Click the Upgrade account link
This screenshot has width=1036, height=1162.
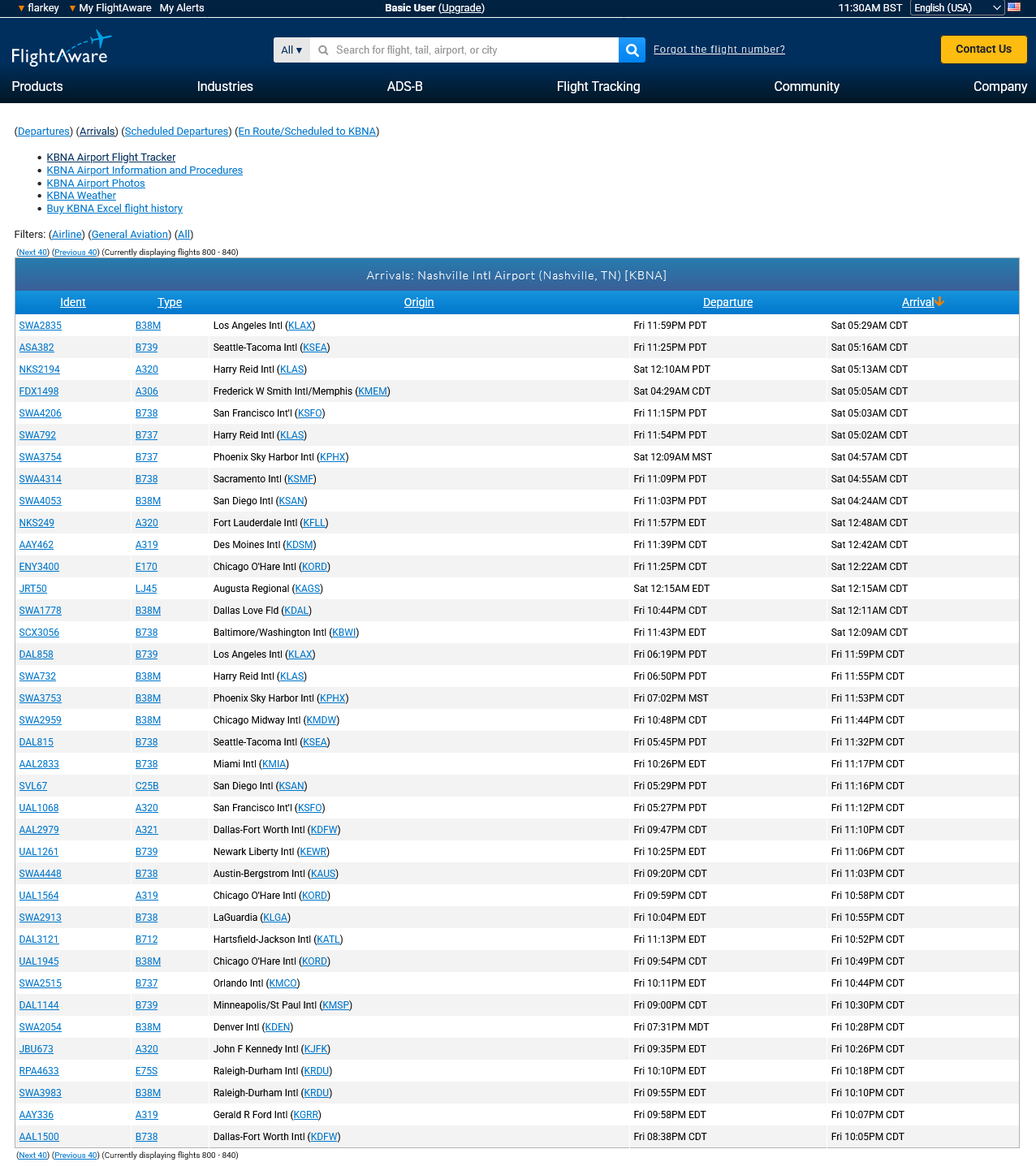click(x=461, y=7)
